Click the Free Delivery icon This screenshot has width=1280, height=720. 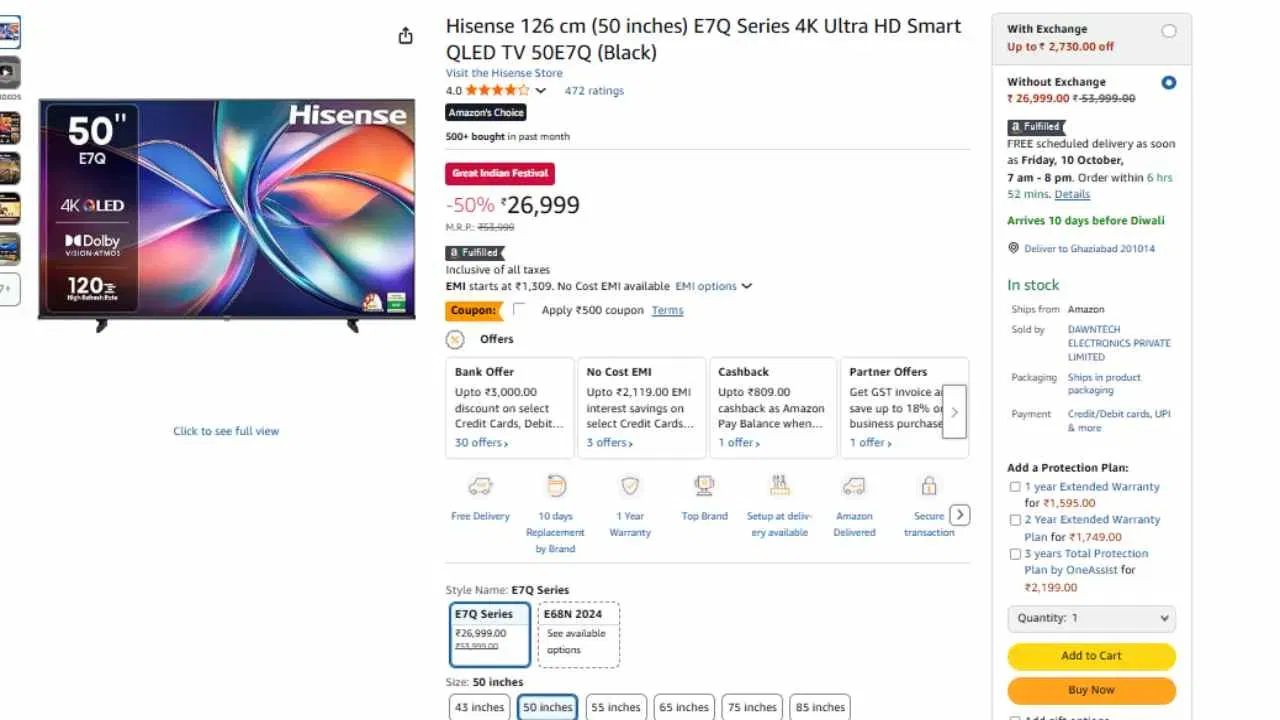point(479,486)
